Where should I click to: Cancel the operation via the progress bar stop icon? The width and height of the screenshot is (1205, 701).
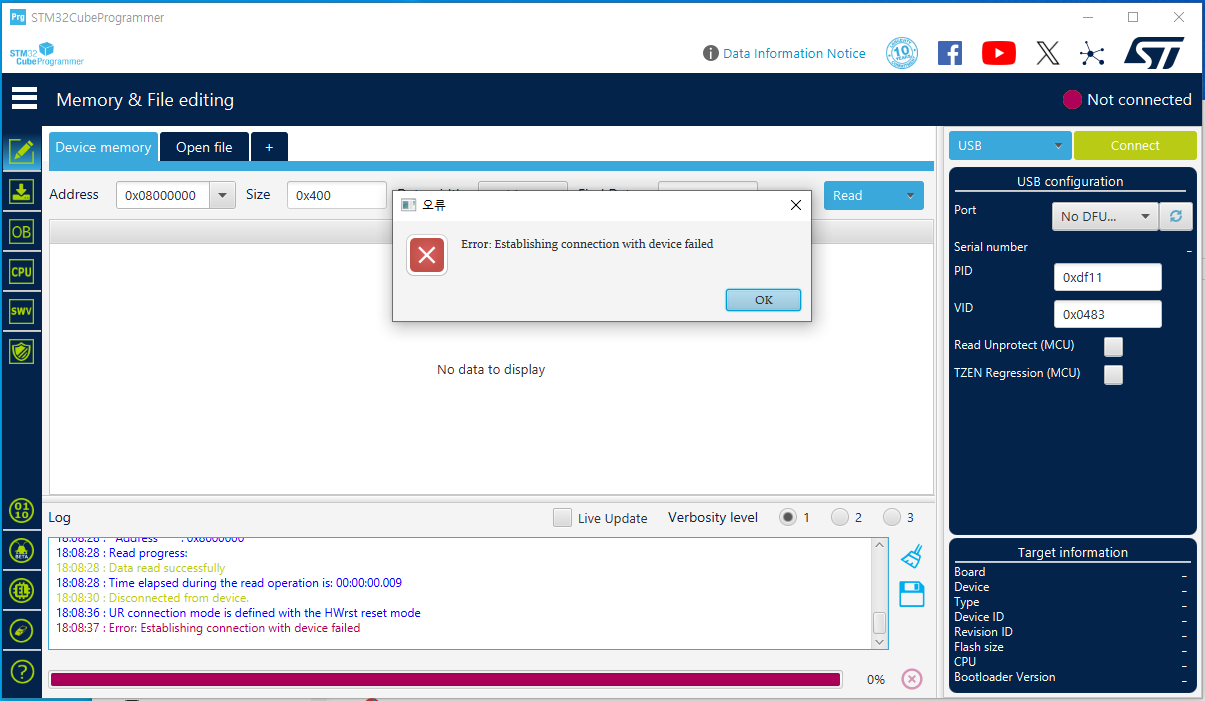911,678
